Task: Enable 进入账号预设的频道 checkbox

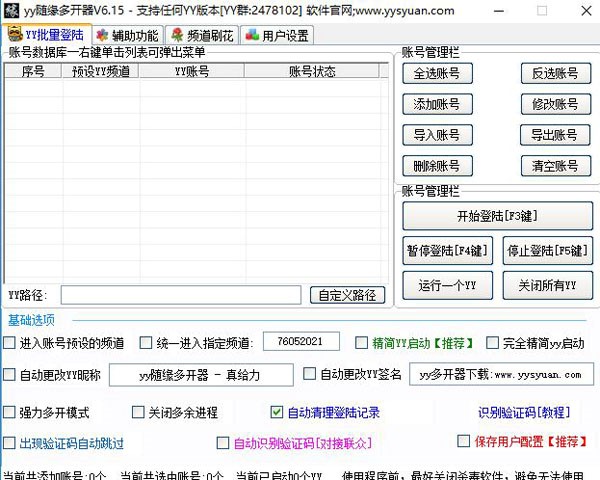Action: point(9,343)
